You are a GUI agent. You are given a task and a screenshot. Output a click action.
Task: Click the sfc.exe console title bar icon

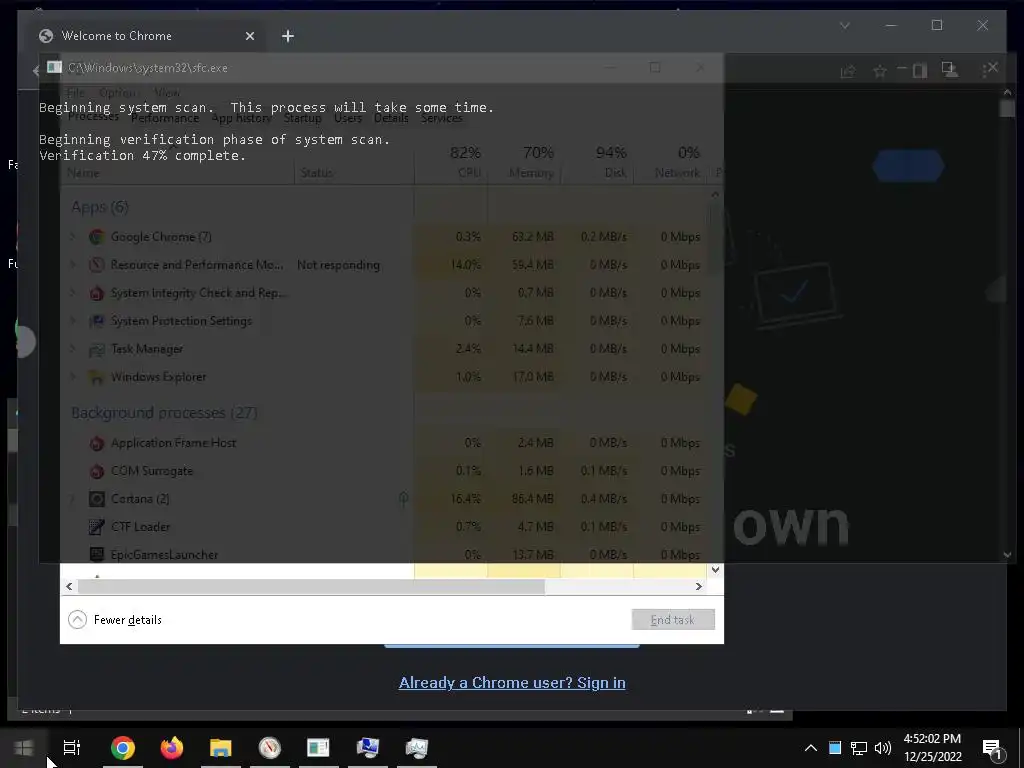click(54, 67)
